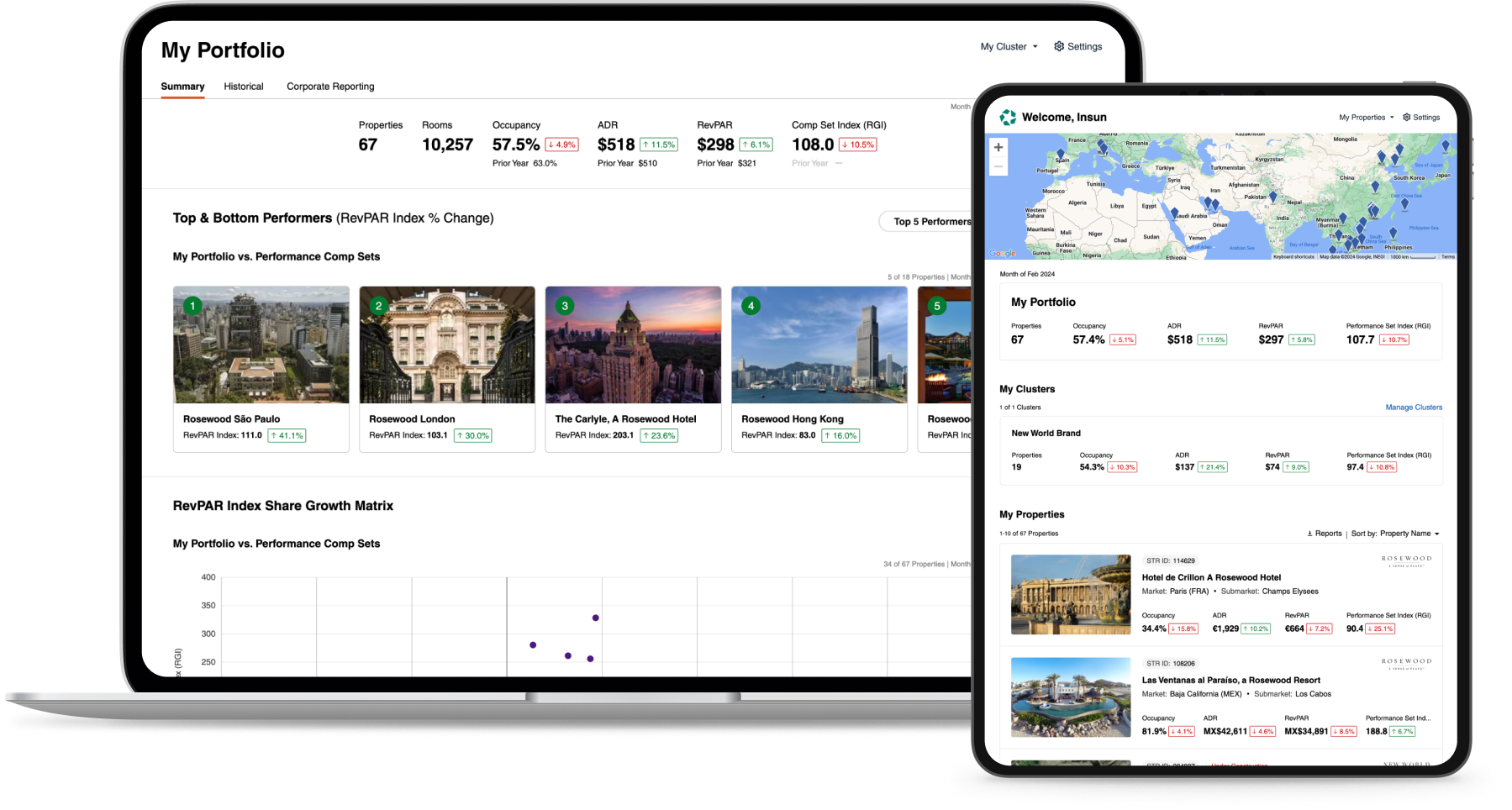Open the My Properties dropdown on the tablet

[1366, 118]
